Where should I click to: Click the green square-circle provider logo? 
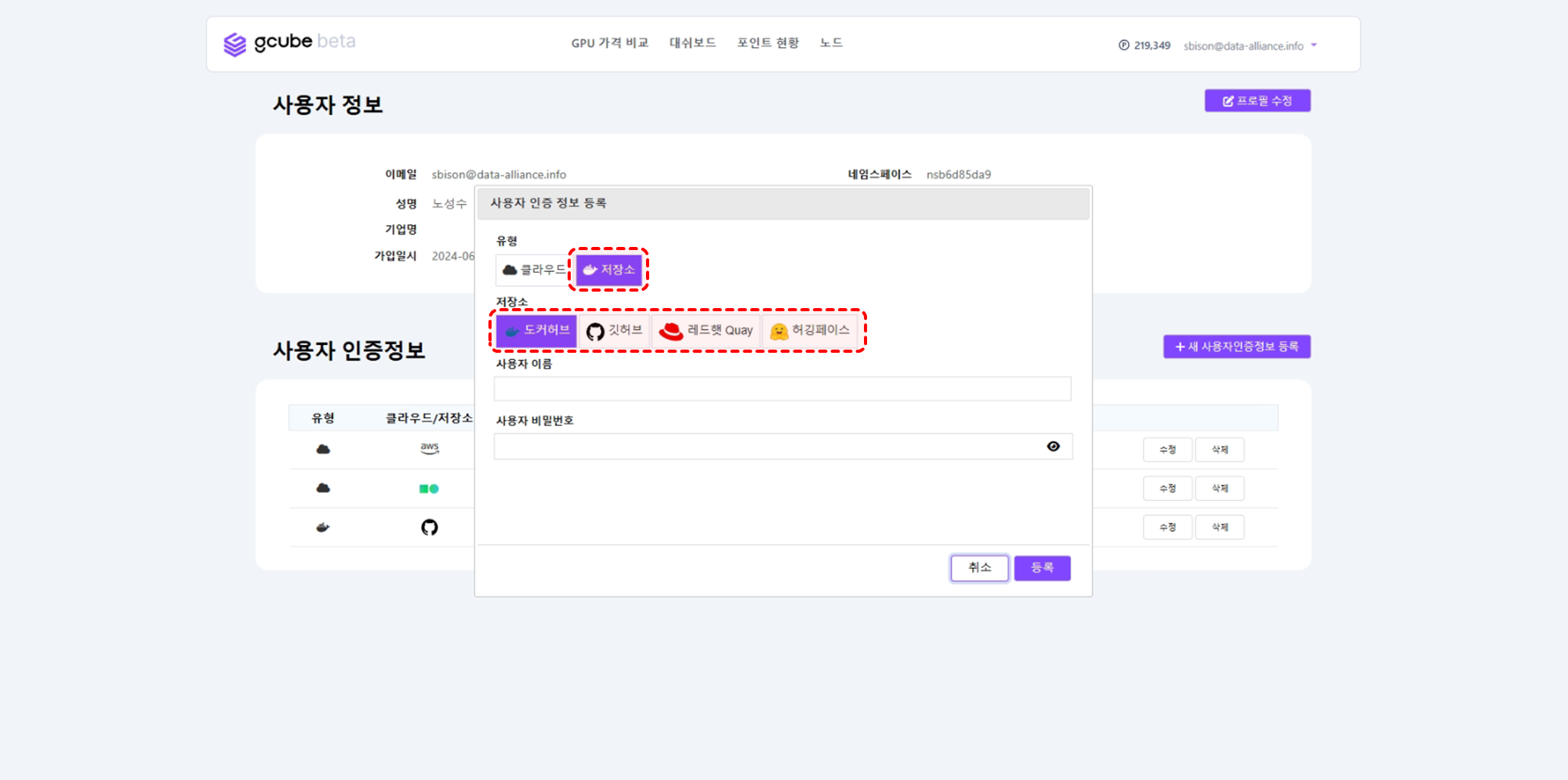(x=429, y=488)
